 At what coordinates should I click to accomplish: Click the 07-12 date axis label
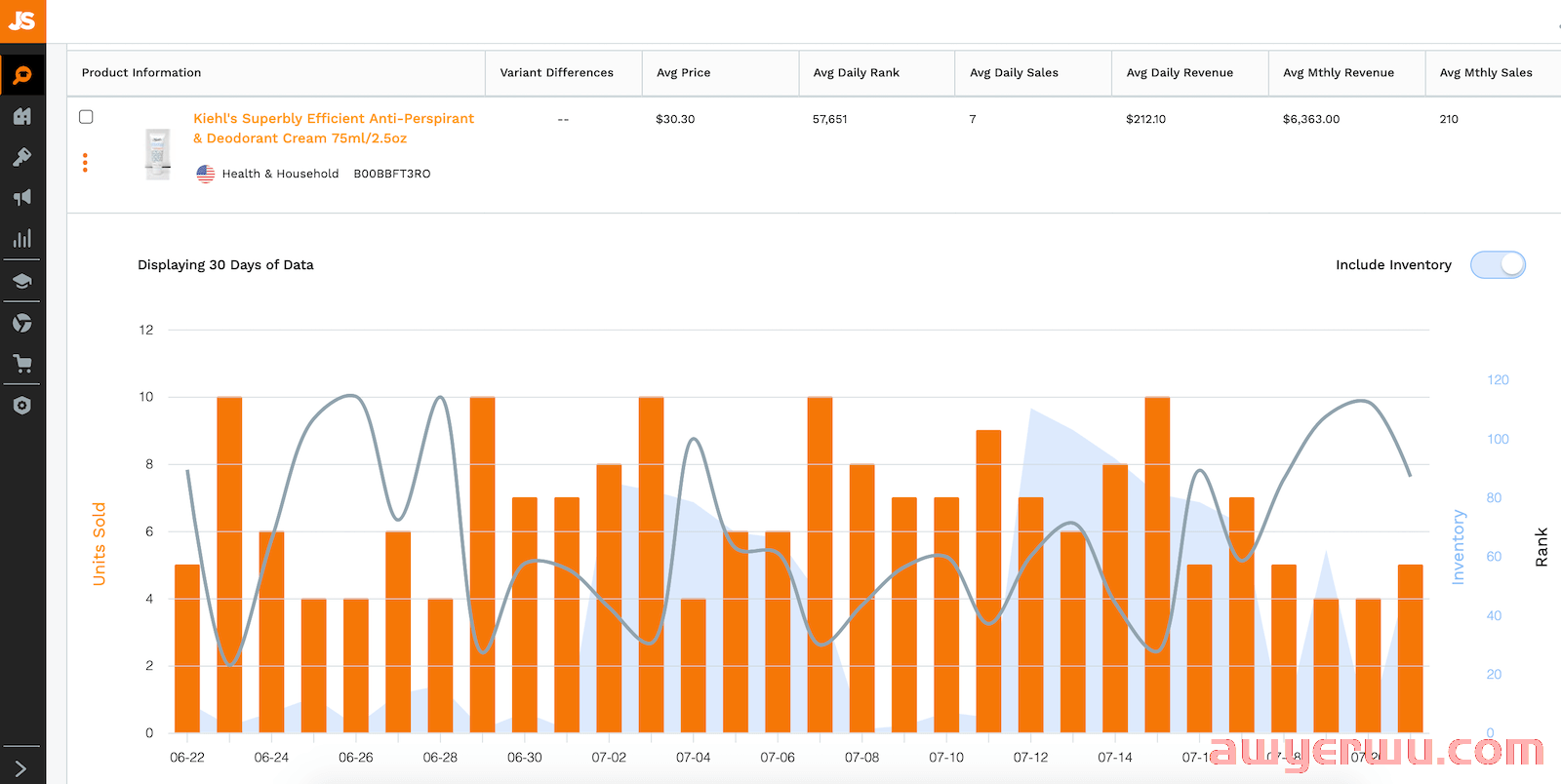[x=1030, y=757]
